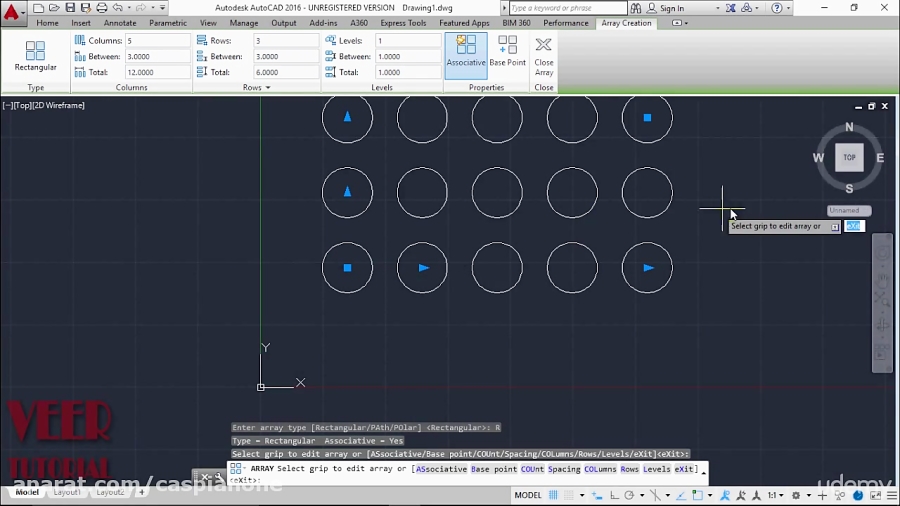Click the MODEL space button

pos(527,495)
